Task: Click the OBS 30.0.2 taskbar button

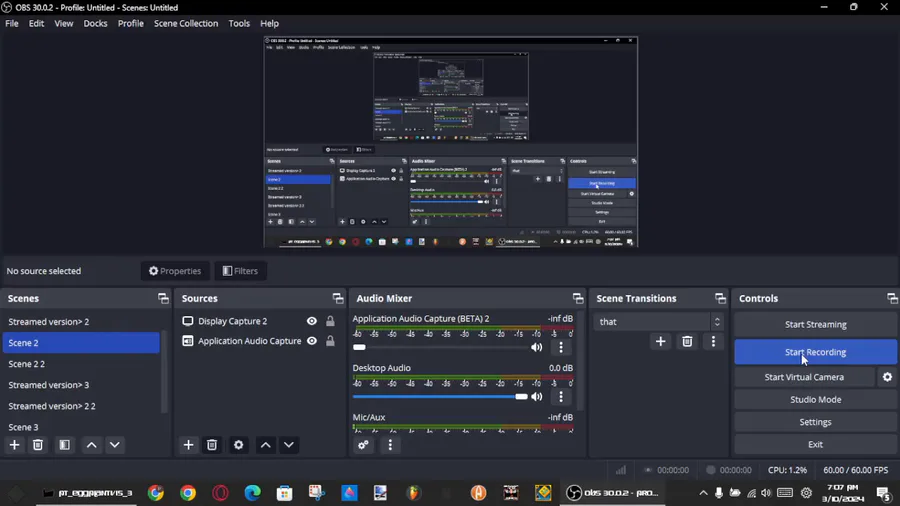Action: point(612,493)
